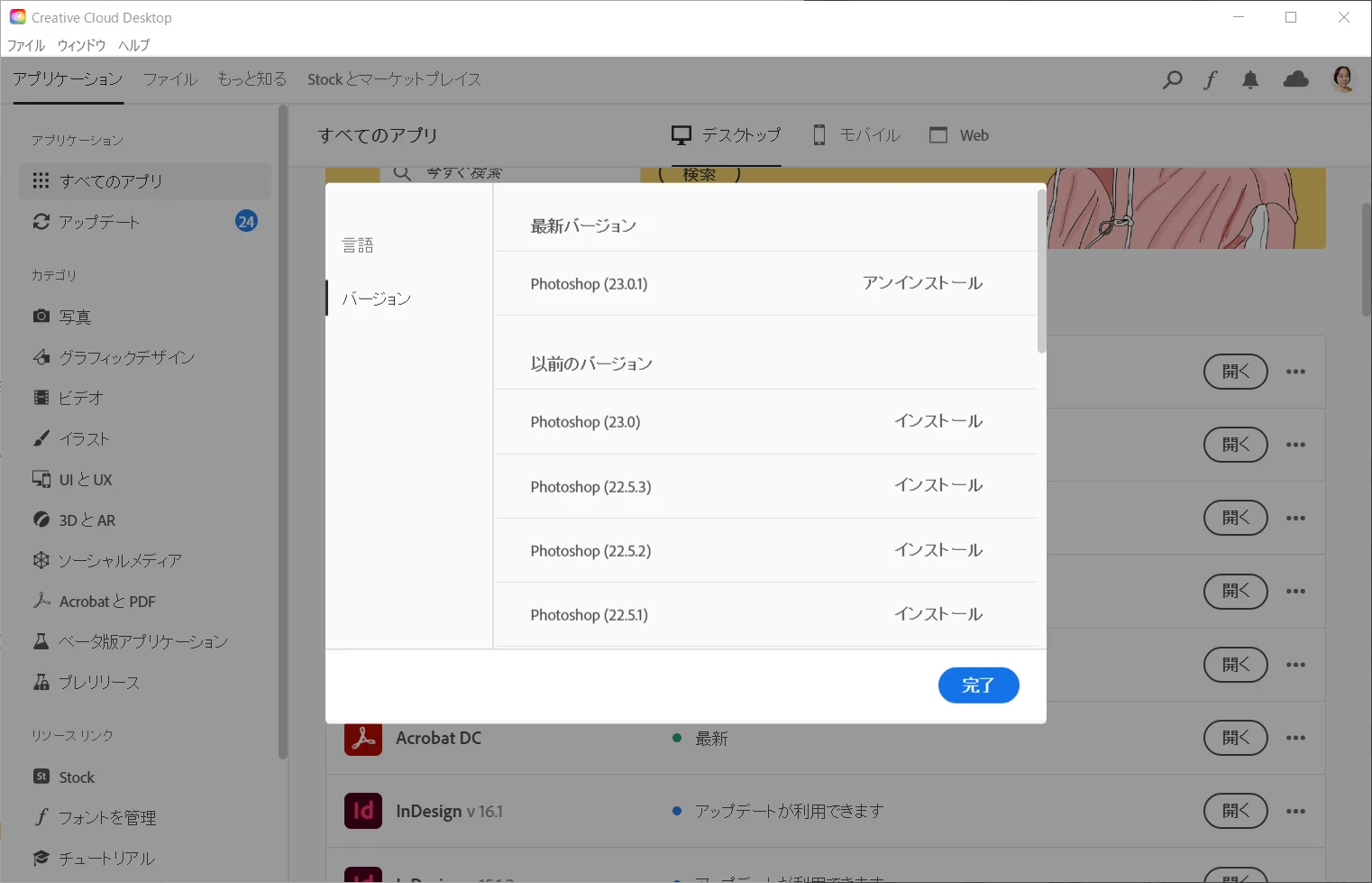Click the flask icon beside ベータ版アプリケーション

pos(41,641)
